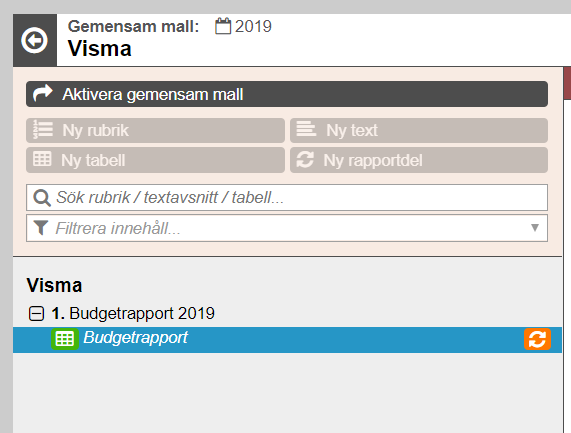Select the Budgetrapport 2019 heading item
Screen dimensions: 571x433
coord(133,314)
